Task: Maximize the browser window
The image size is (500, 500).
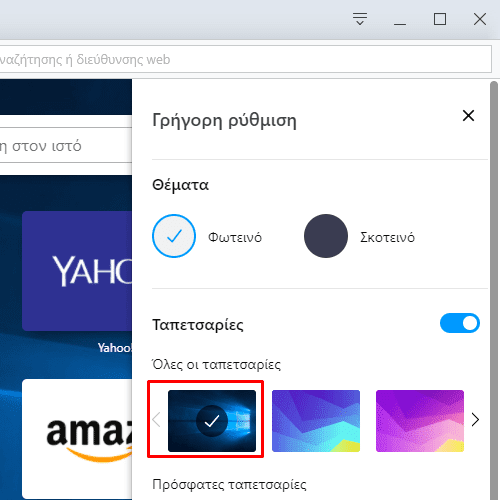Action: pos(440,19)
